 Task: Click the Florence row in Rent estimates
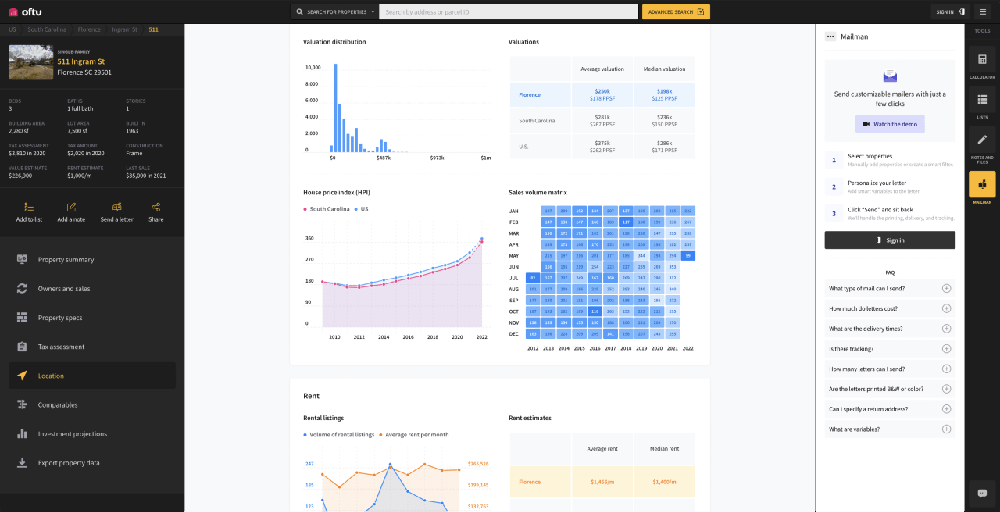(602, 481)
